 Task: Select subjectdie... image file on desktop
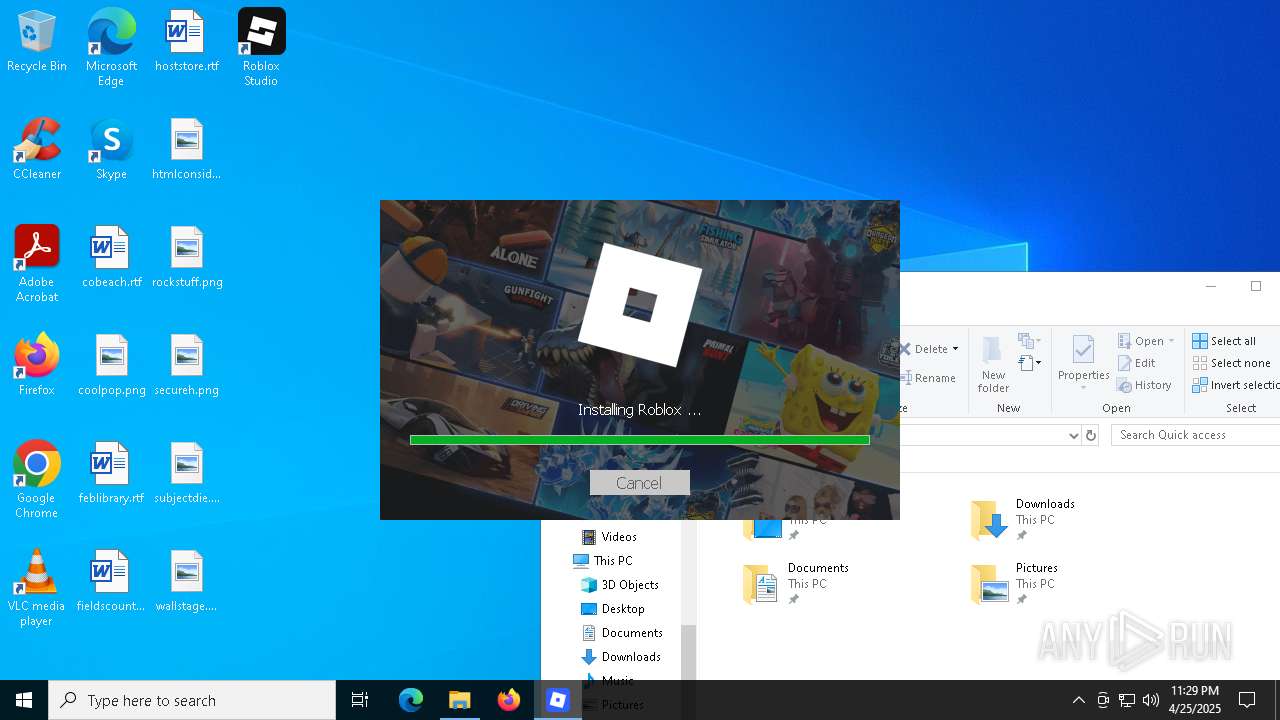[186, 474]
